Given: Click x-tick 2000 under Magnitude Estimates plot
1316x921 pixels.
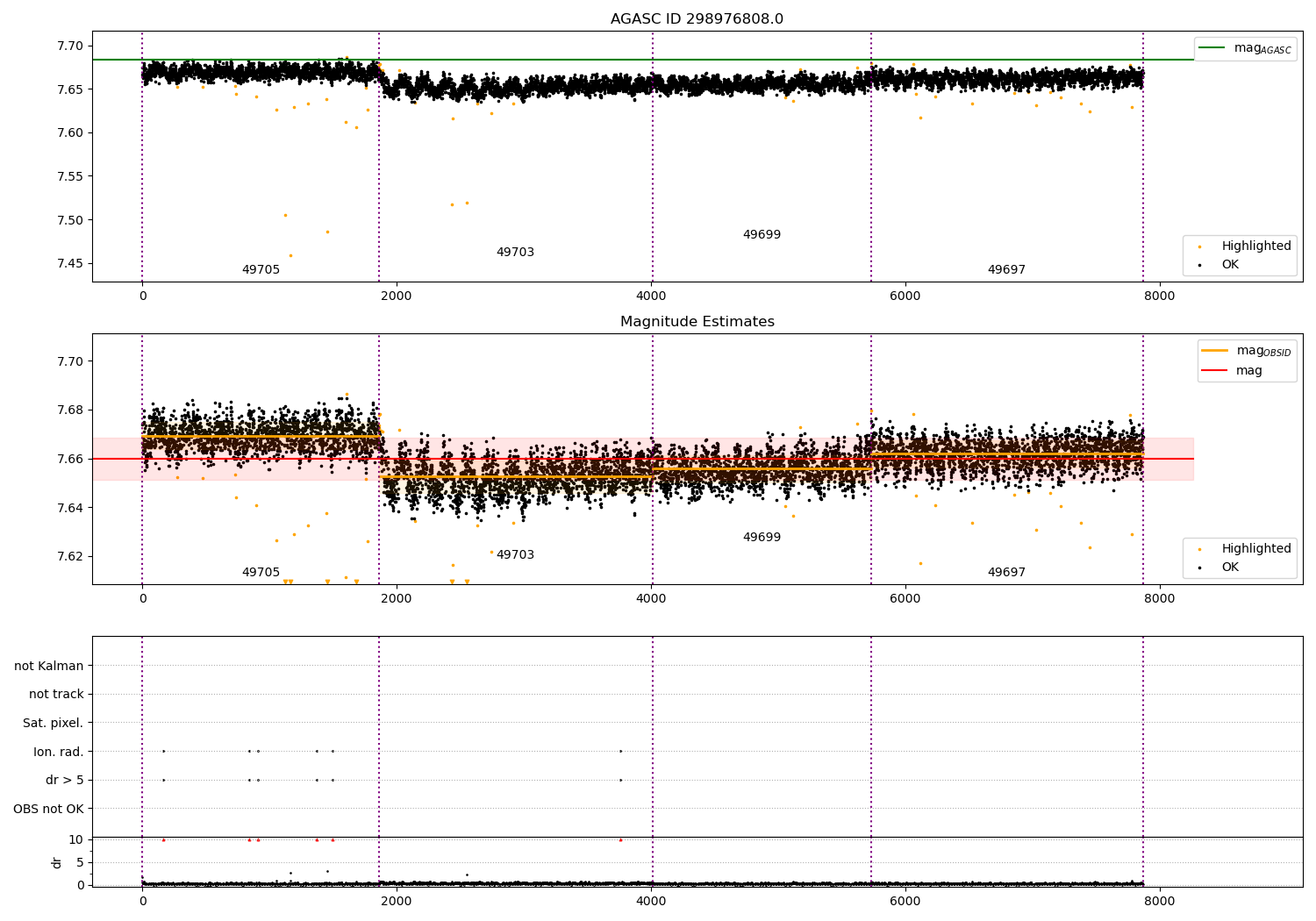Looking at the screenshot, I should coord(397,599).
